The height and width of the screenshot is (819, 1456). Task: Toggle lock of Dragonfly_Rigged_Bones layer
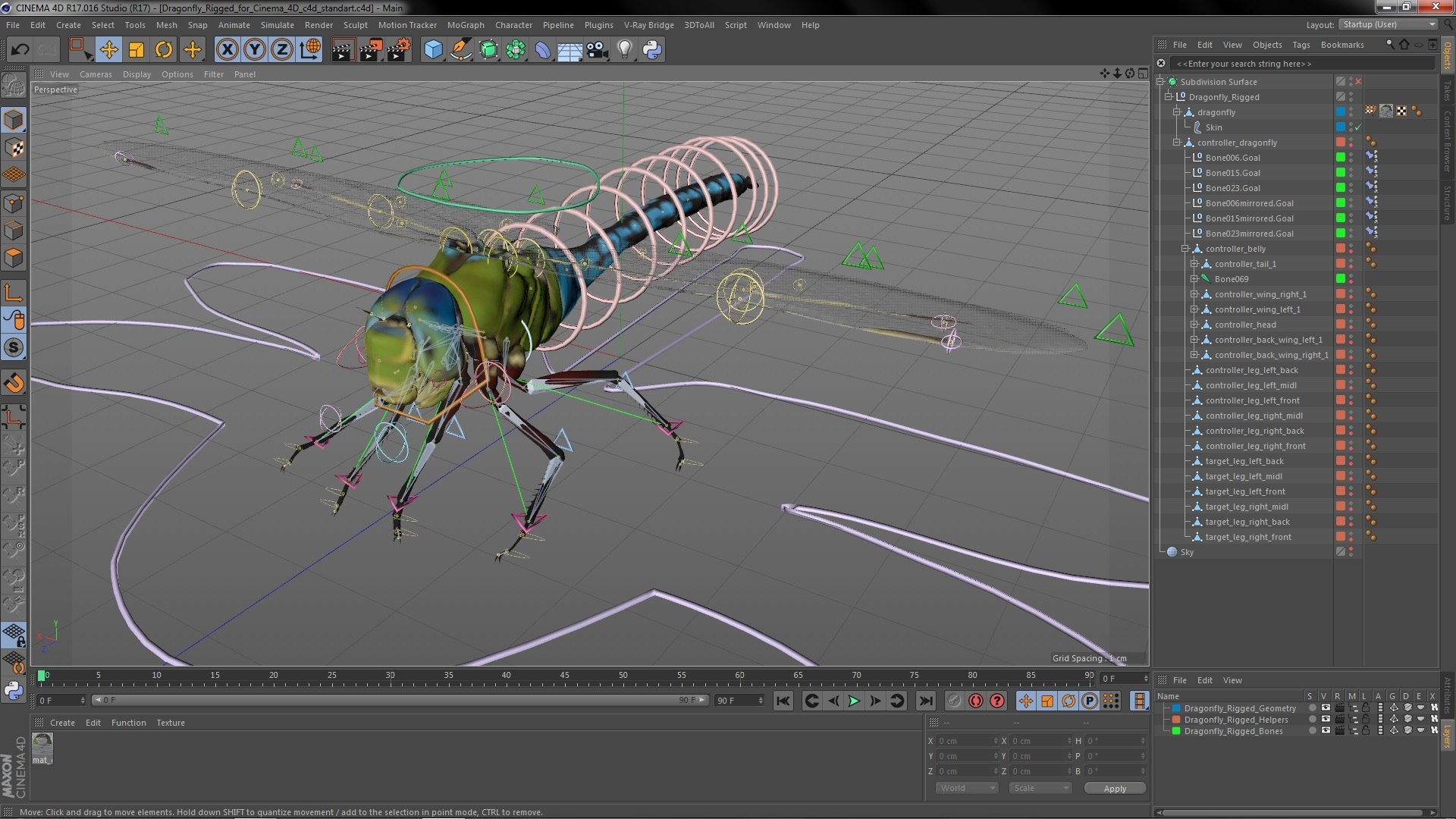pyautogui.click(x=1366, y=731)
